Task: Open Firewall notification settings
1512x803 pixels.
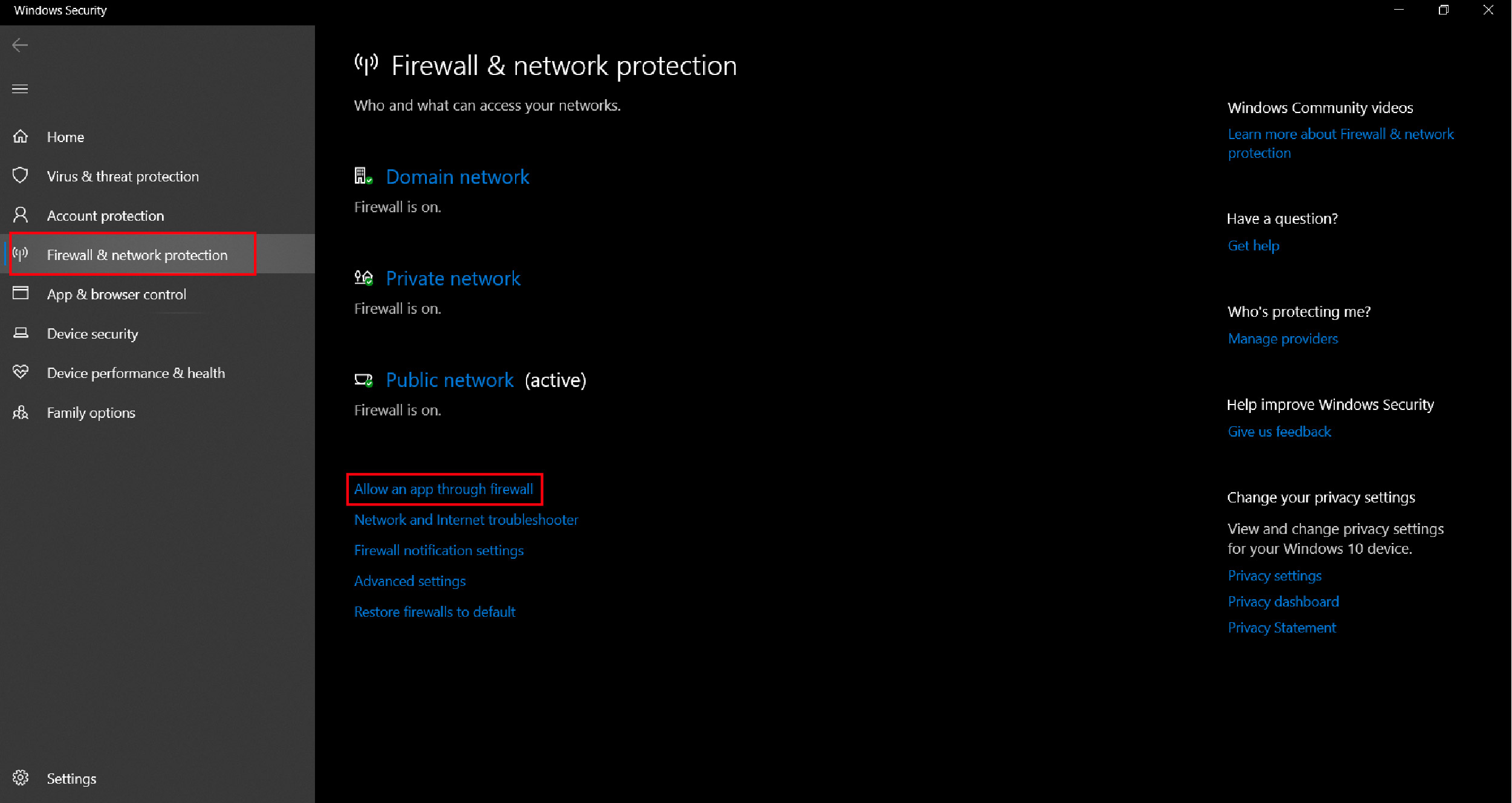Action: [439, 551]
